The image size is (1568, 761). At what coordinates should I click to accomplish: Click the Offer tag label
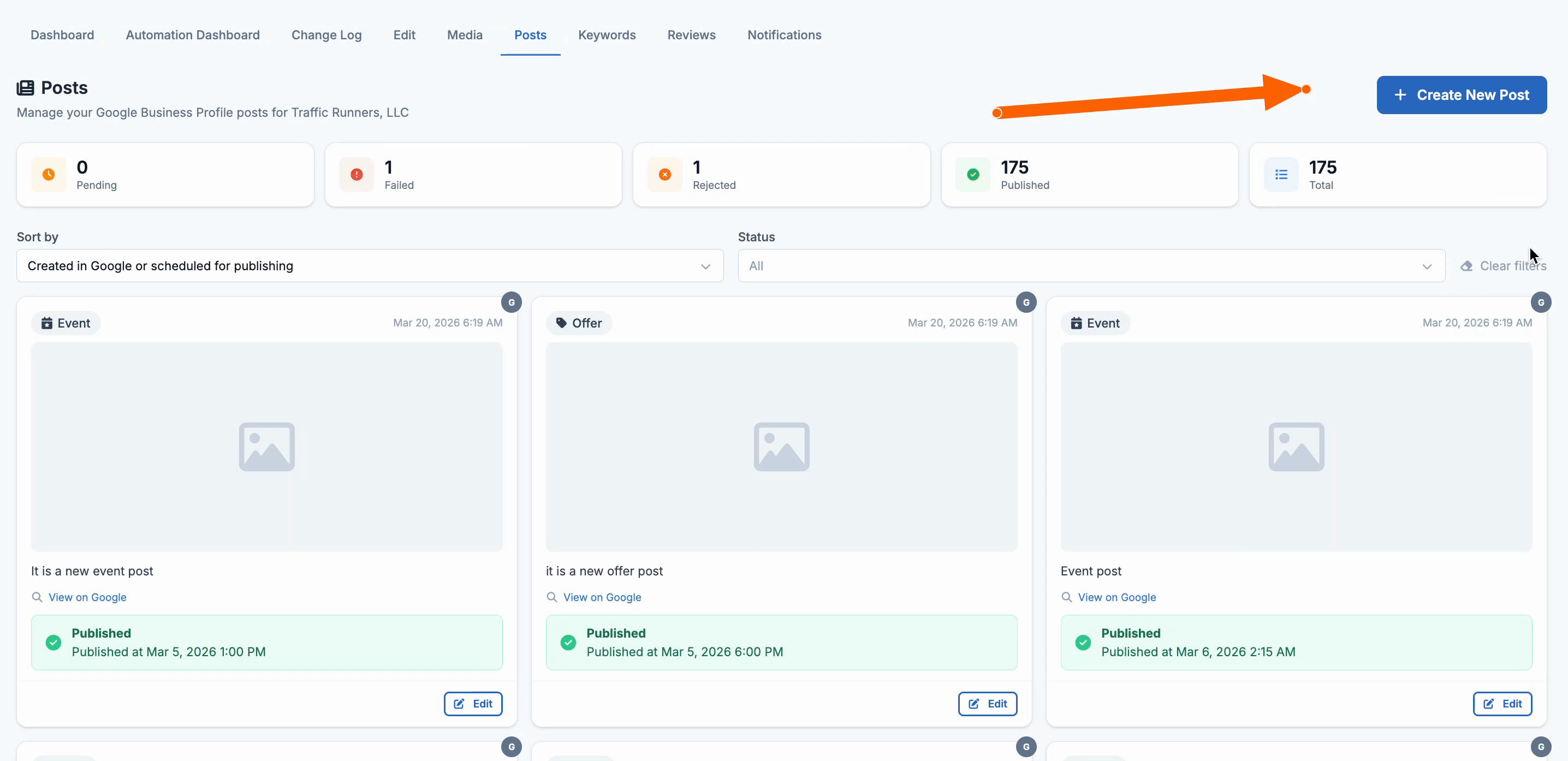pos(579,323)
